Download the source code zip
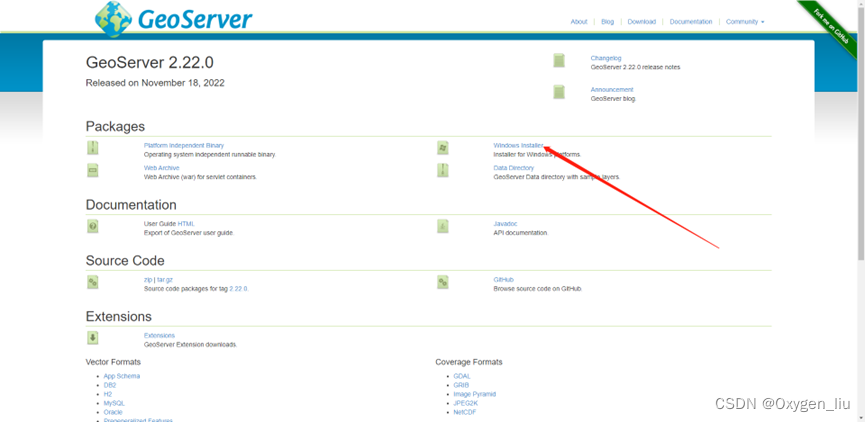865x422 pixels. click(148, 280)
